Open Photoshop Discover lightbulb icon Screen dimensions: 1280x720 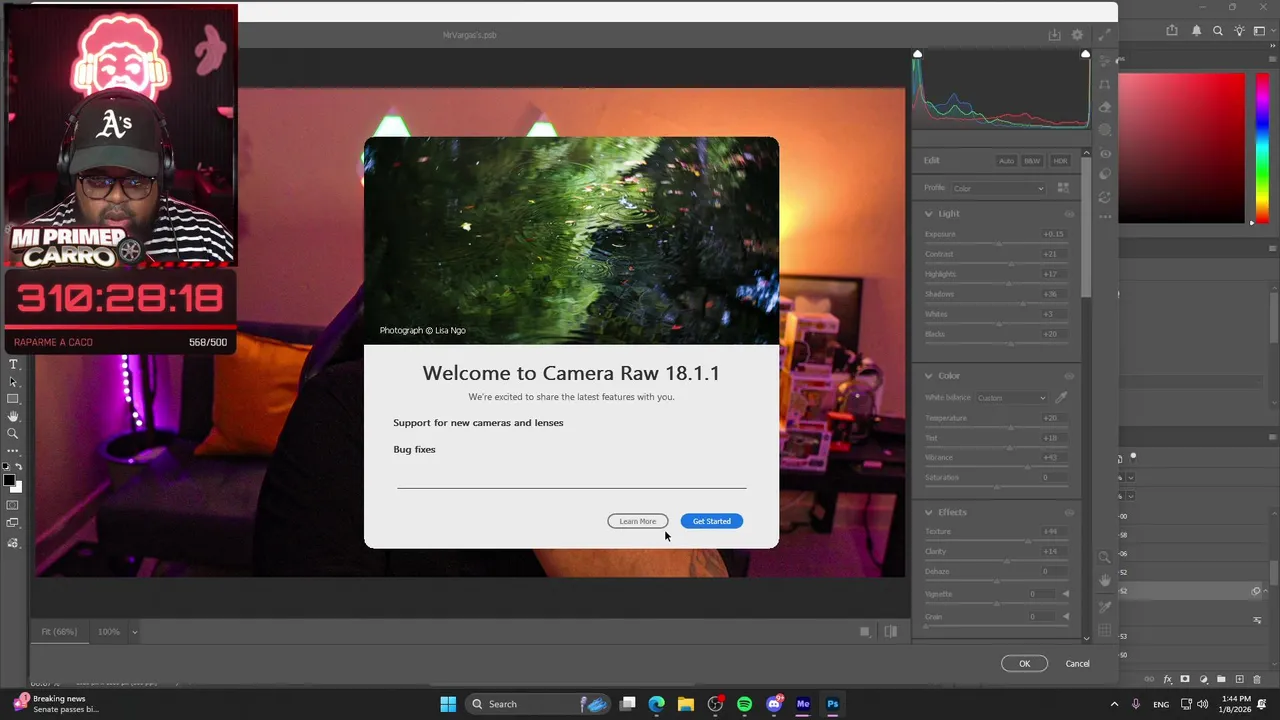[x=1239, y=31]
